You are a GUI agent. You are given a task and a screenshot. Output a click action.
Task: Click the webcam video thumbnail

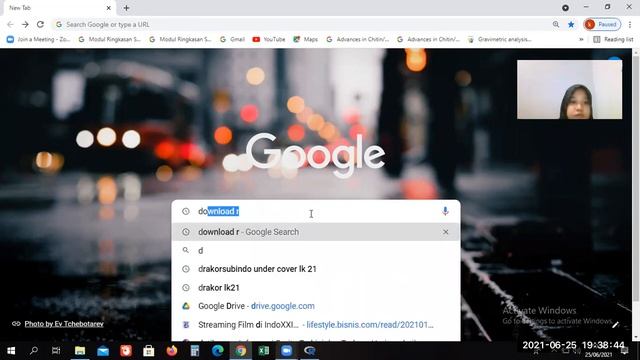click(x=569, y=90)
